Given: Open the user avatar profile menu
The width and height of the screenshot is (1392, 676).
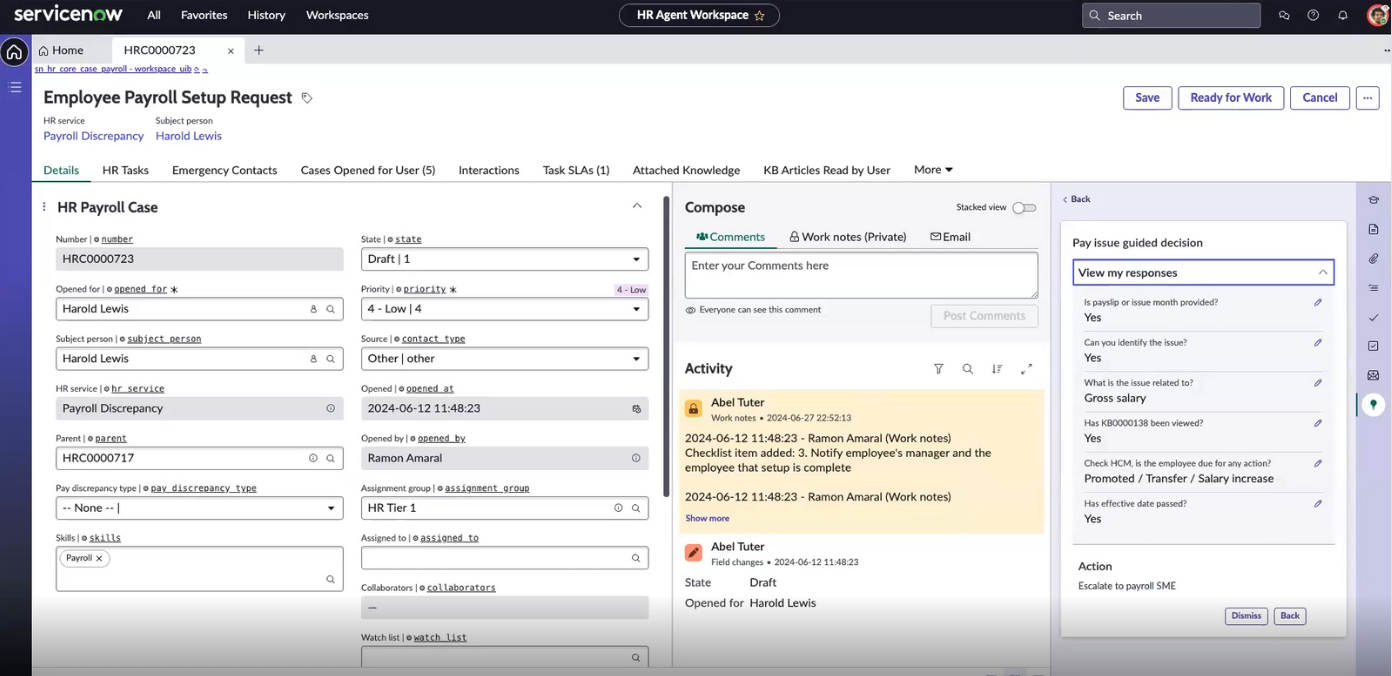Looking at the screenshot, I should click(x=1377, y=15).
